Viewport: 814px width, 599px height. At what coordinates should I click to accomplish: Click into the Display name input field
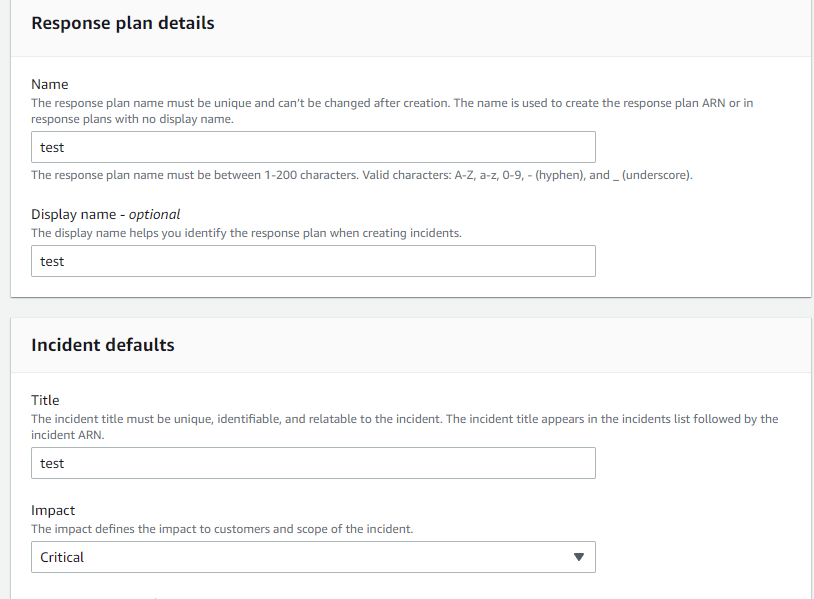click(313, 261)
